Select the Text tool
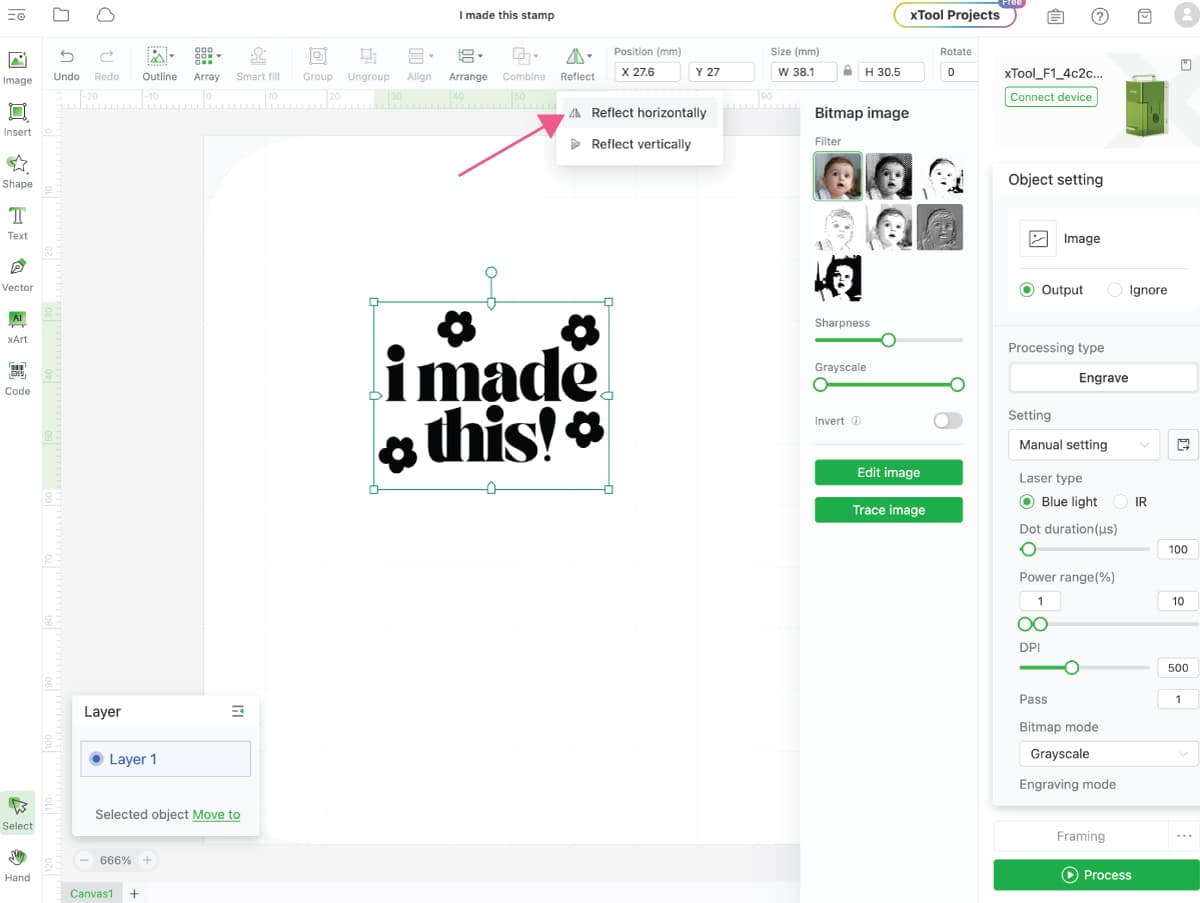Viewport: 1200px width, 903px height. click(17, 222)
